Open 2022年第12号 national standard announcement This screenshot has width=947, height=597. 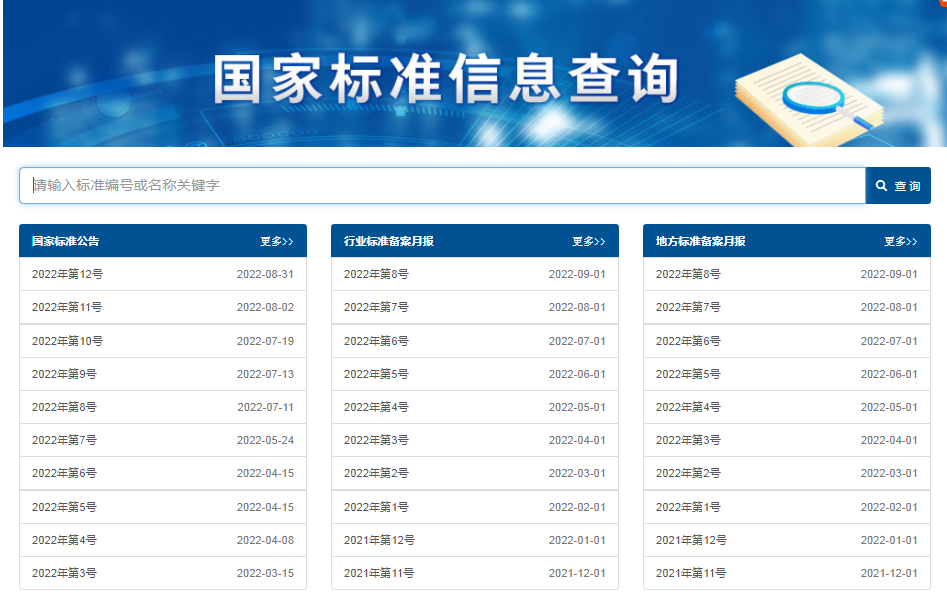click(x=67, y=271)
